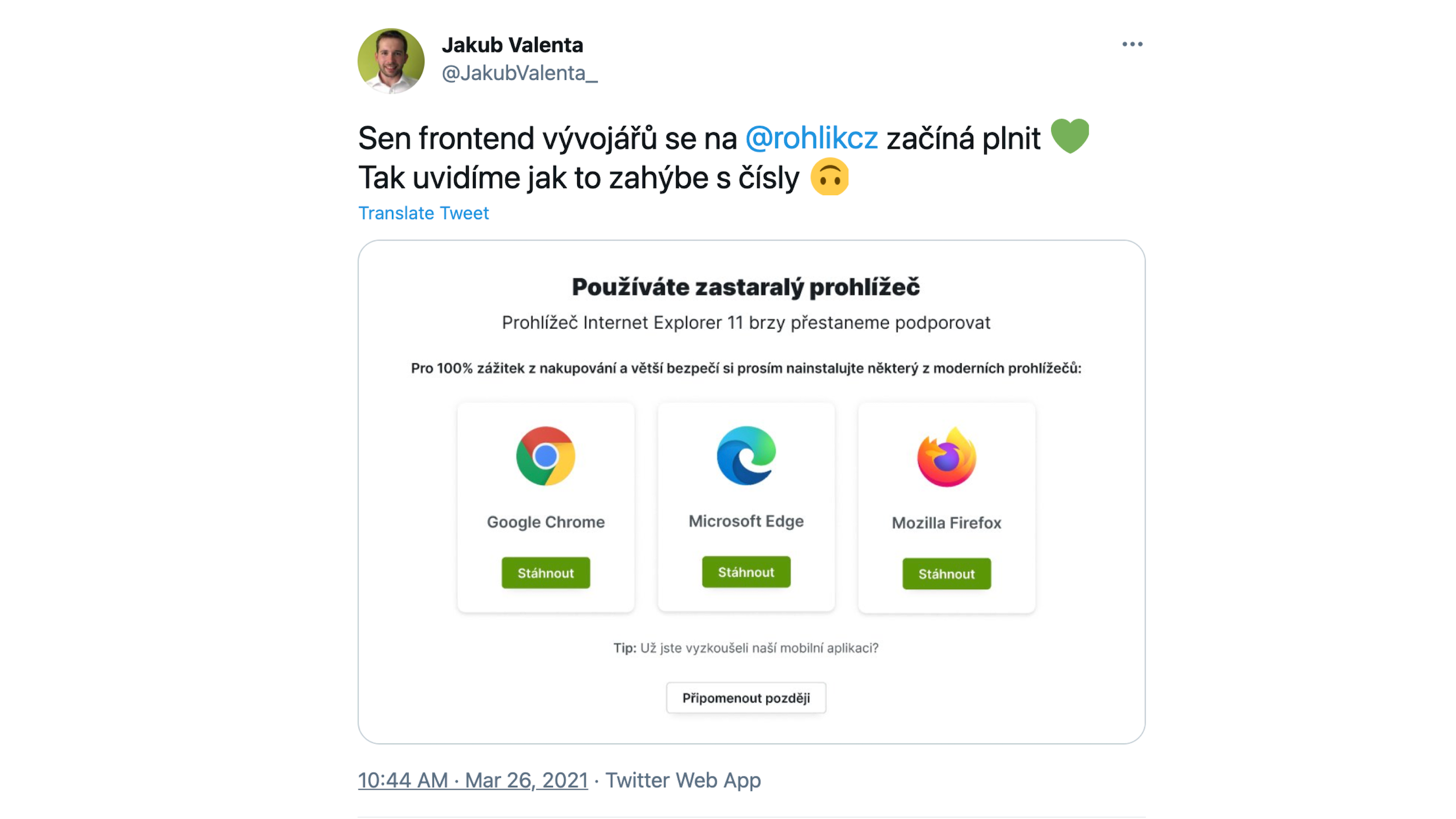Open the tweet's three-dot more menu

coord(1132,44)
